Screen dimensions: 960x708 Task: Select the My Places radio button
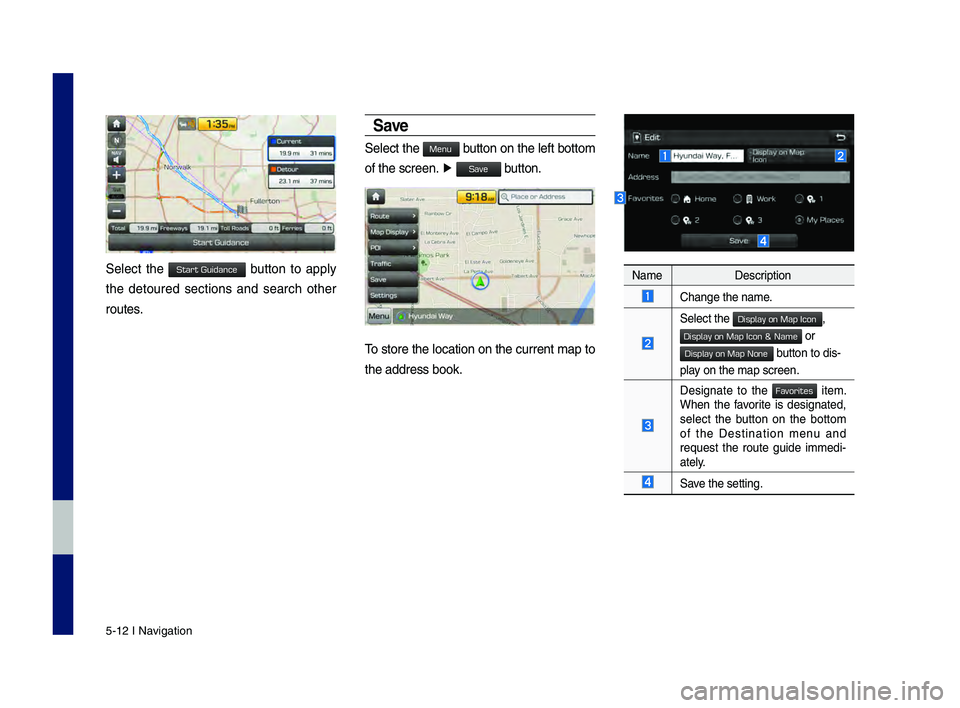(x=800, y=220)
